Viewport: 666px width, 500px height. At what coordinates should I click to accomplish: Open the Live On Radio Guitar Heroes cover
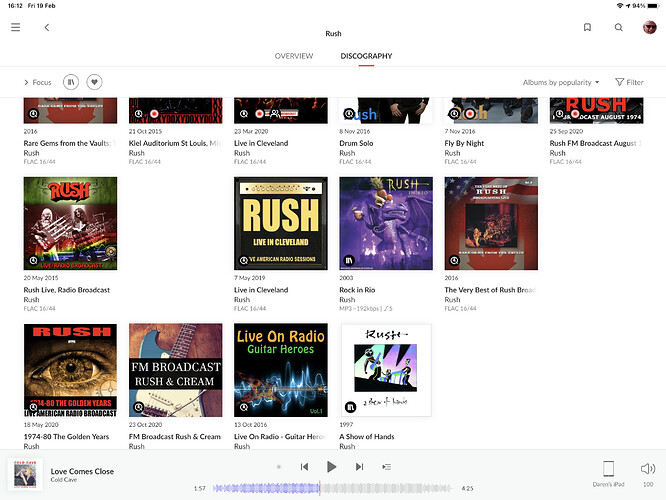pyautogui.click(x=281, y=370)
